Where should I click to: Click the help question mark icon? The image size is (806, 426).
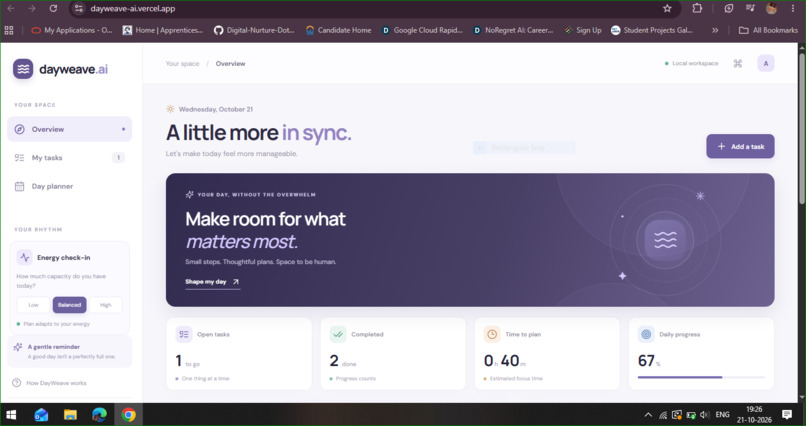click(16, 383)
